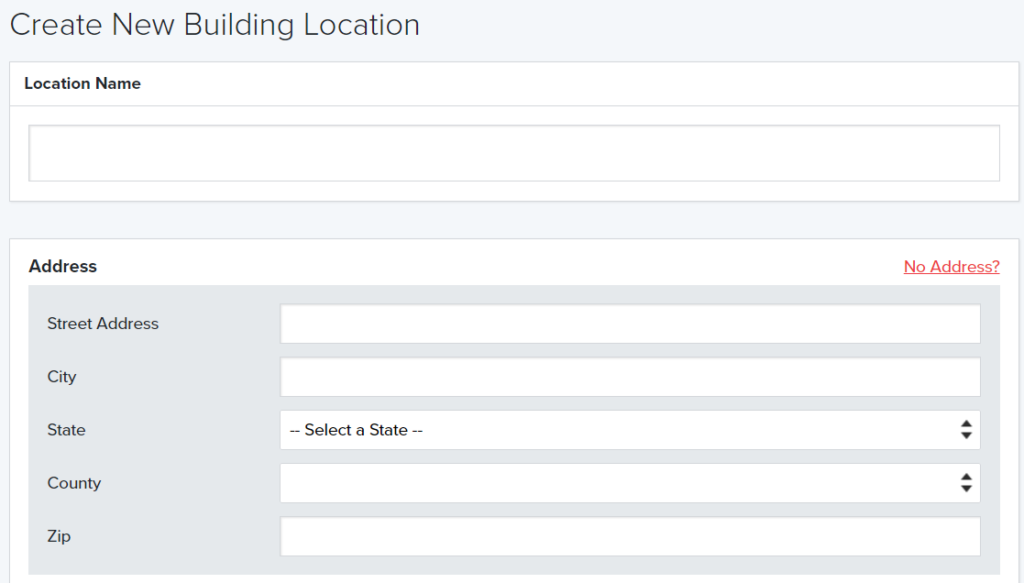The image size is (1024, 583).
Task: Click the 'City' field label
Action: point(61,377)
